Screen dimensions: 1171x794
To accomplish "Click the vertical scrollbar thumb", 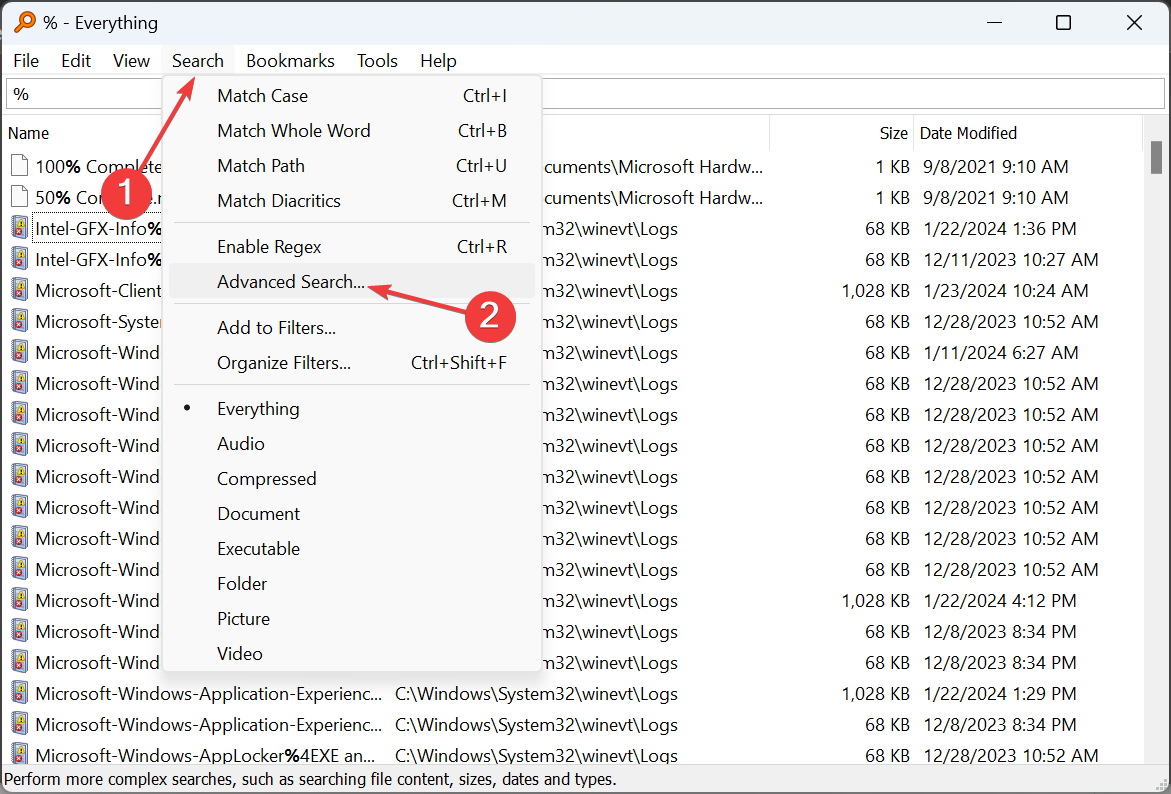I will [1156, 157].
